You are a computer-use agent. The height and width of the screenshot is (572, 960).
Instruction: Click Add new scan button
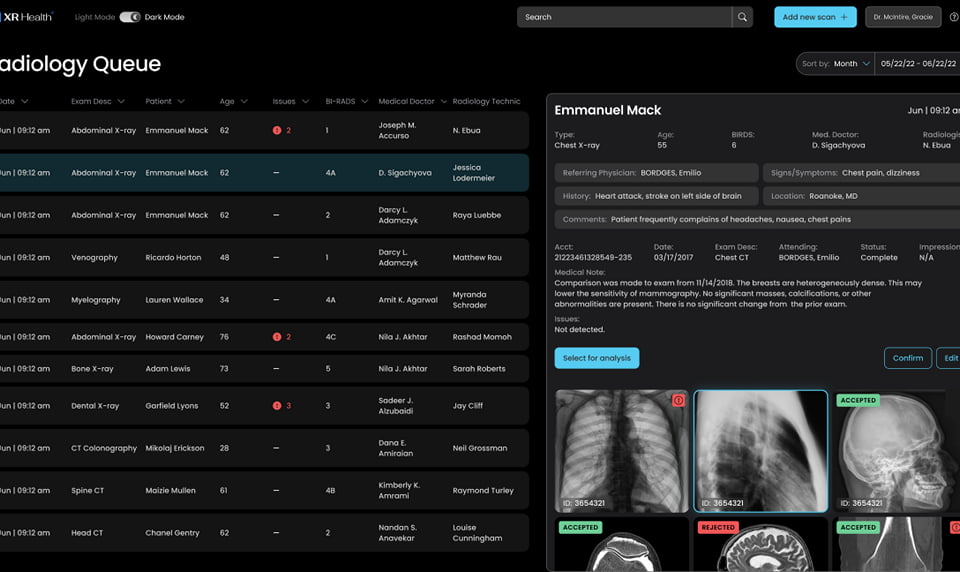(x=815, y=17)
